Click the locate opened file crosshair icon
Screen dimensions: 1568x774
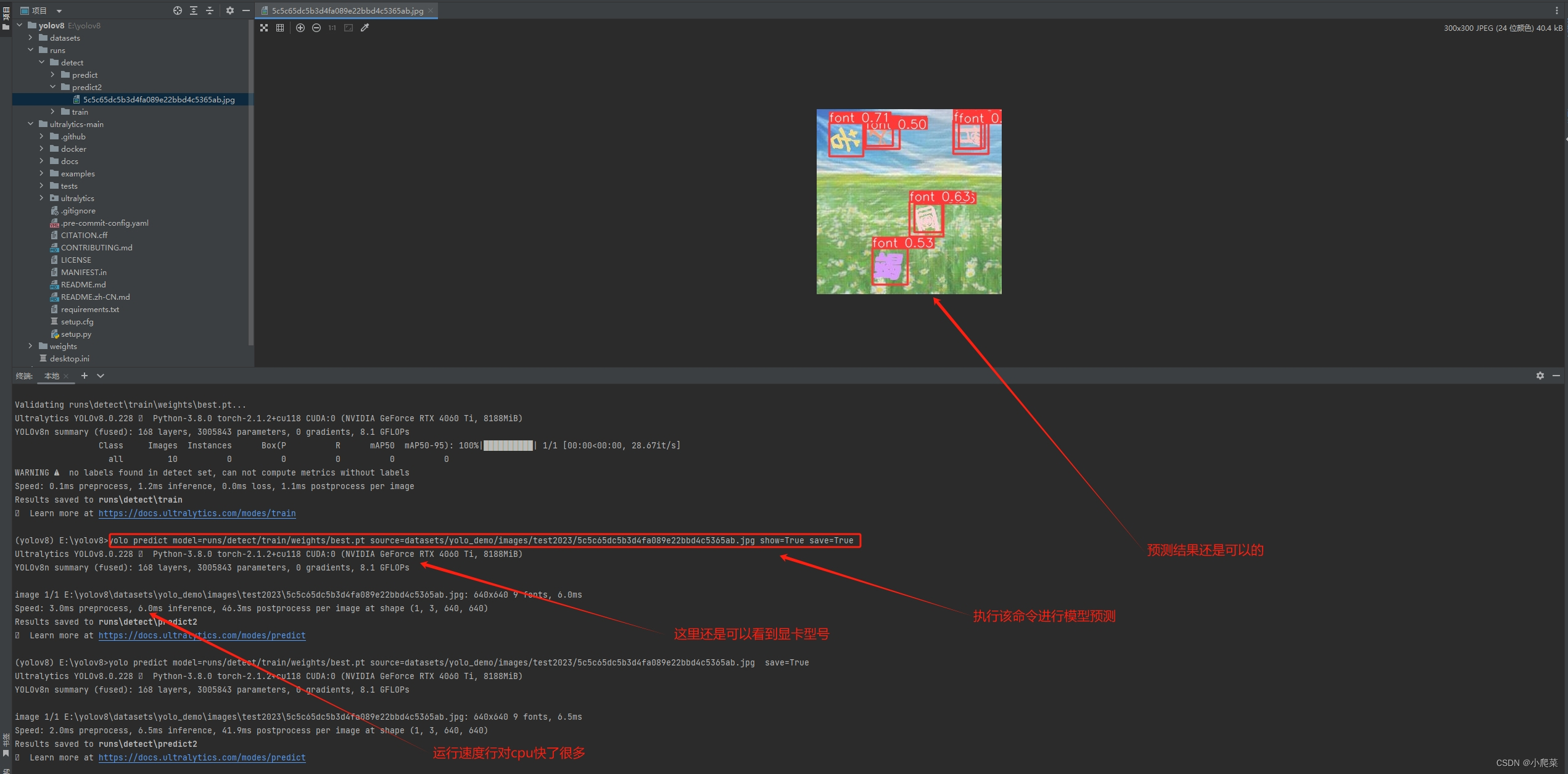coord(178,10)
